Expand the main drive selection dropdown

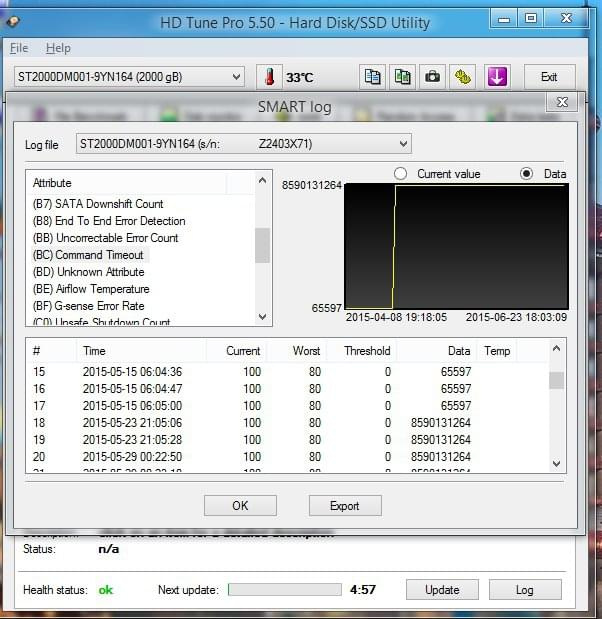click(129, 77)
